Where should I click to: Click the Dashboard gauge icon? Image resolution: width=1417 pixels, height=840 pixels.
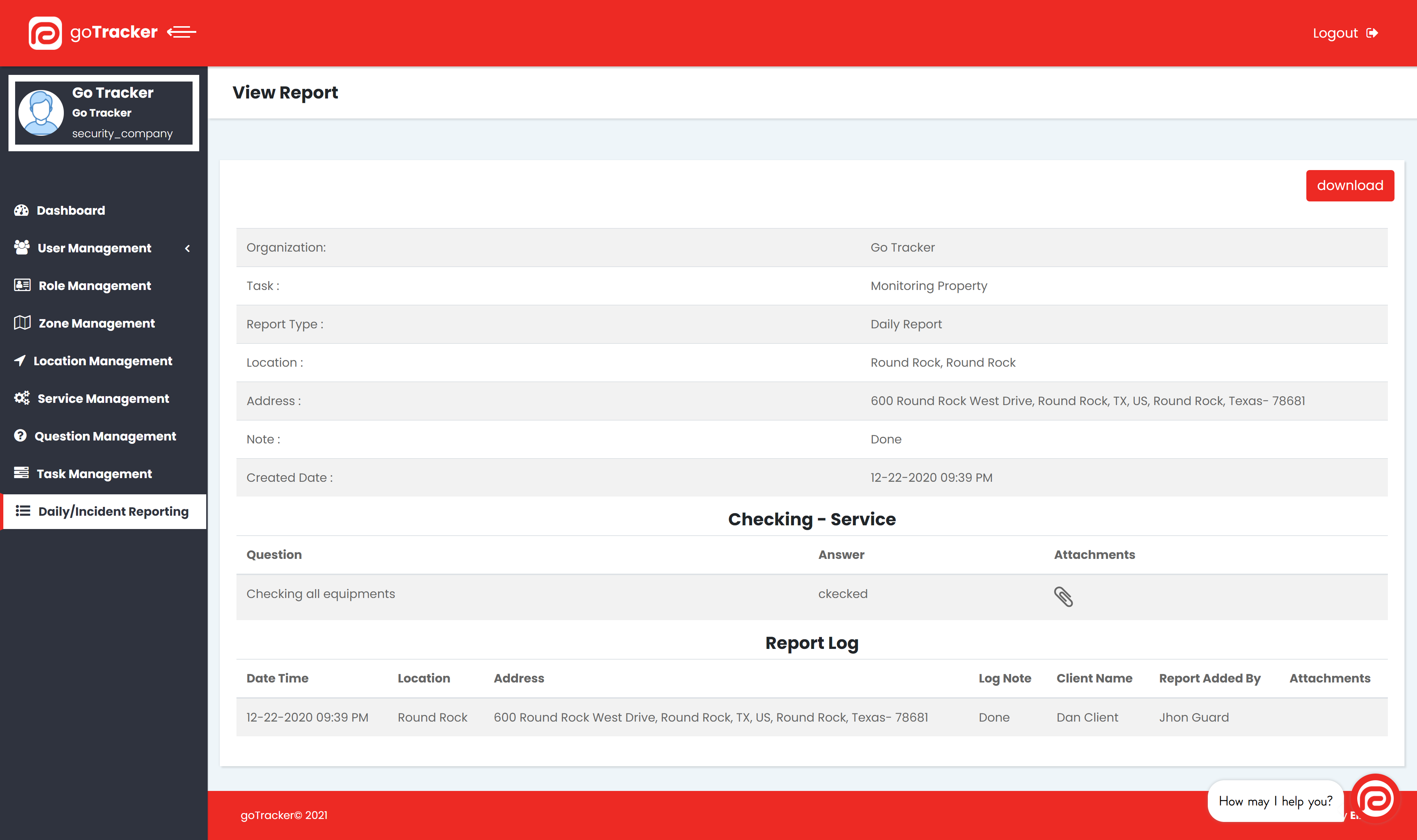(x=21, y=210)
